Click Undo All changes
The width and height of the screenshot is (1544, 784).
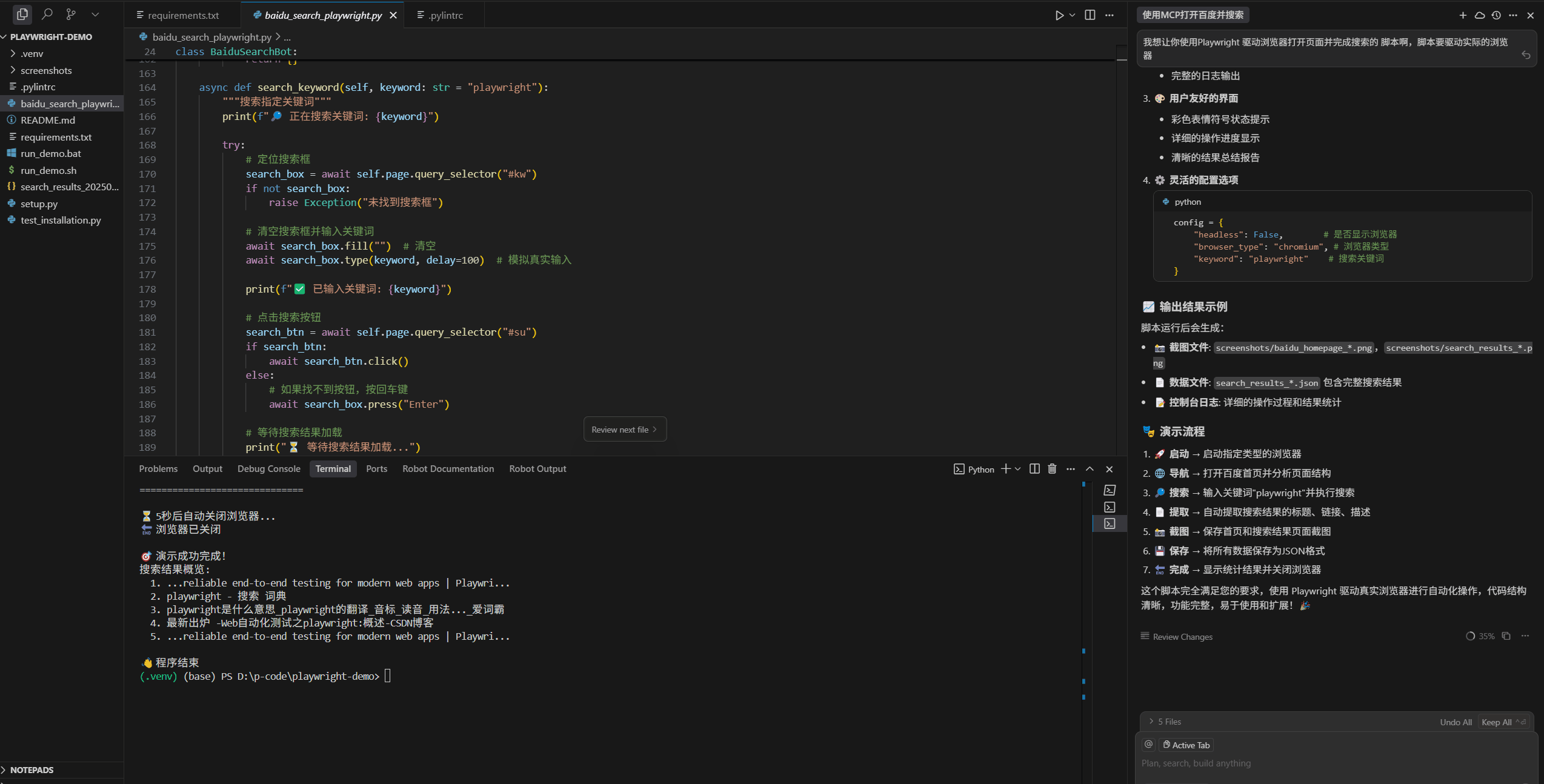point(1456,722)
